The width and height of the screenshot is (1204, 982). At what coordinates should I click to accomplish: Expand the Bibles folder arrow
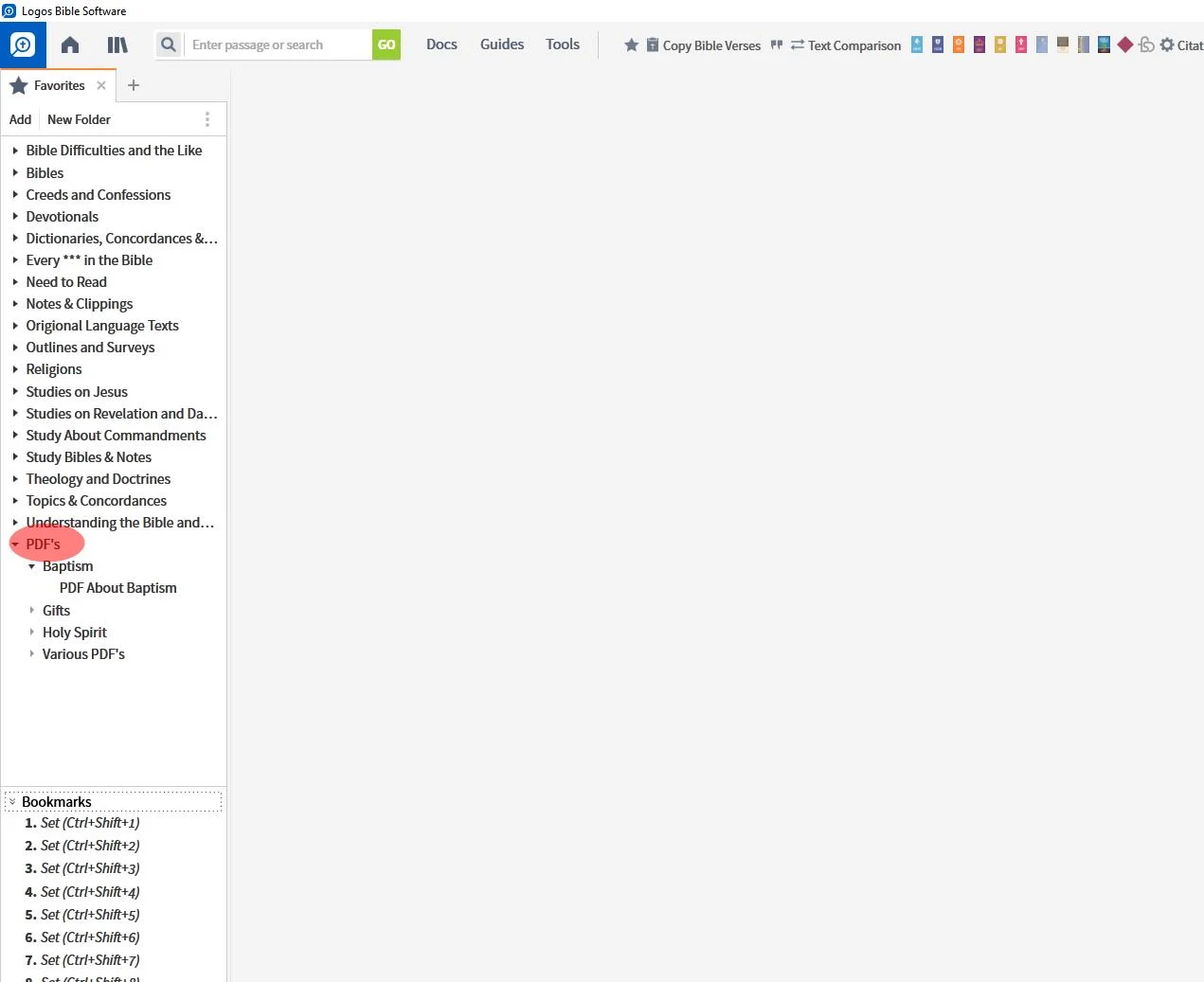coord(15,172)
